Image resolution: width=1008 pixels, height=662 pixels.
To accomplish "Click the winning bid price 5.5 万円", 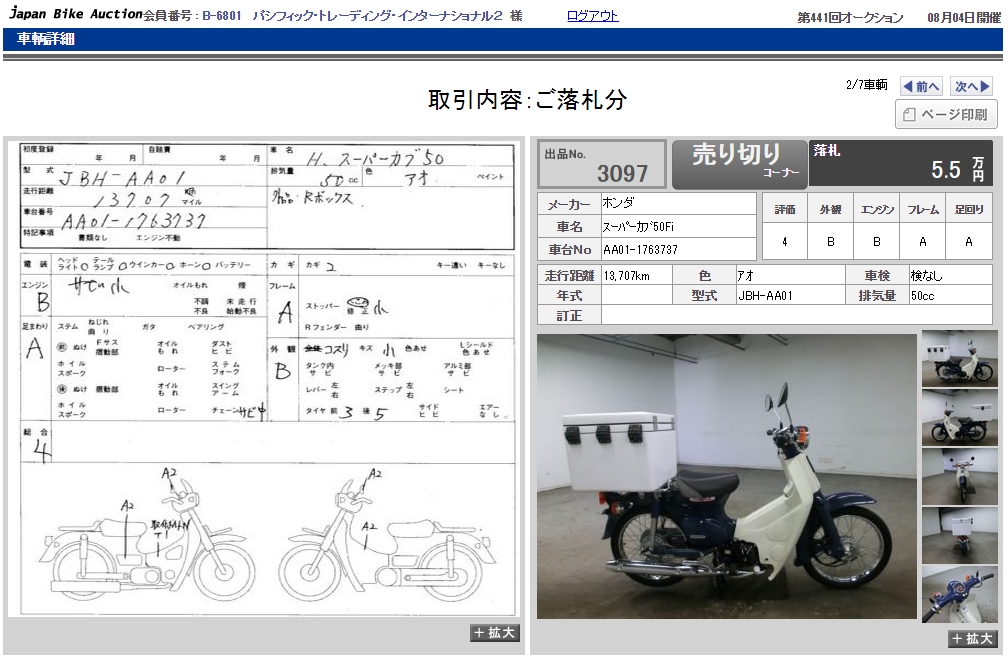I will point(958,170).
